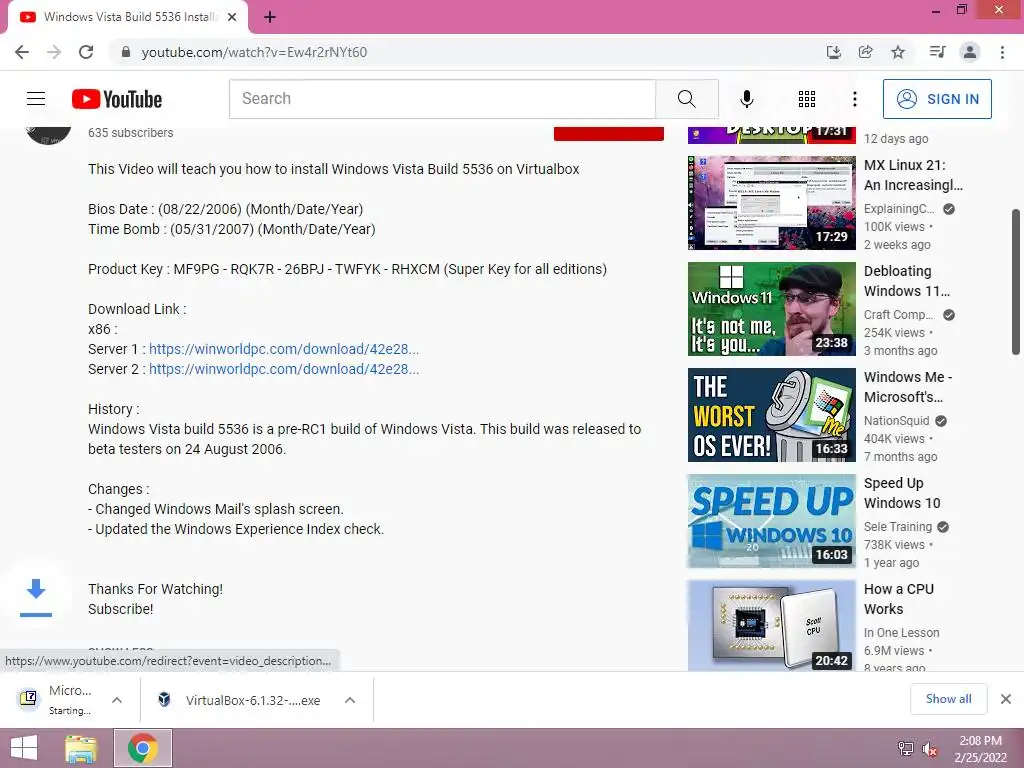Click the page vertical scrollbar
1024x768 pixels.
point(1016,282)
